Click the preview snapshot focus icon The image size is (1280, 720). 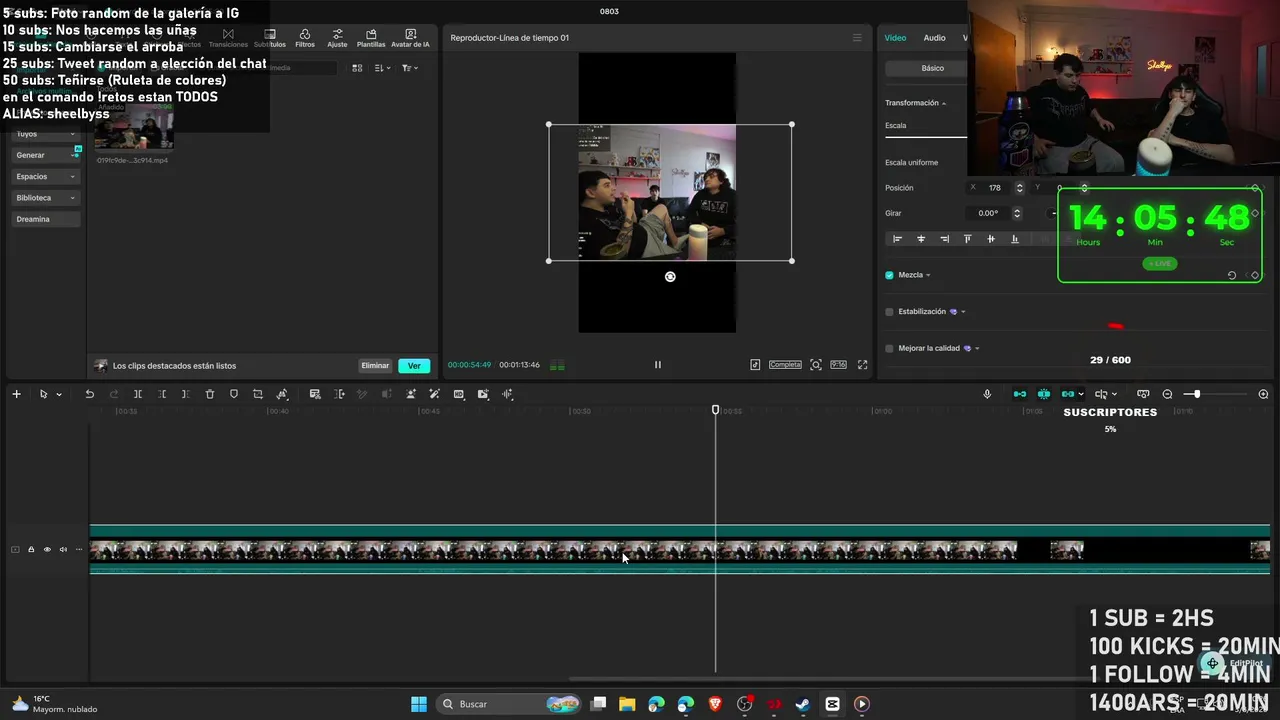(x=816, y=365)
